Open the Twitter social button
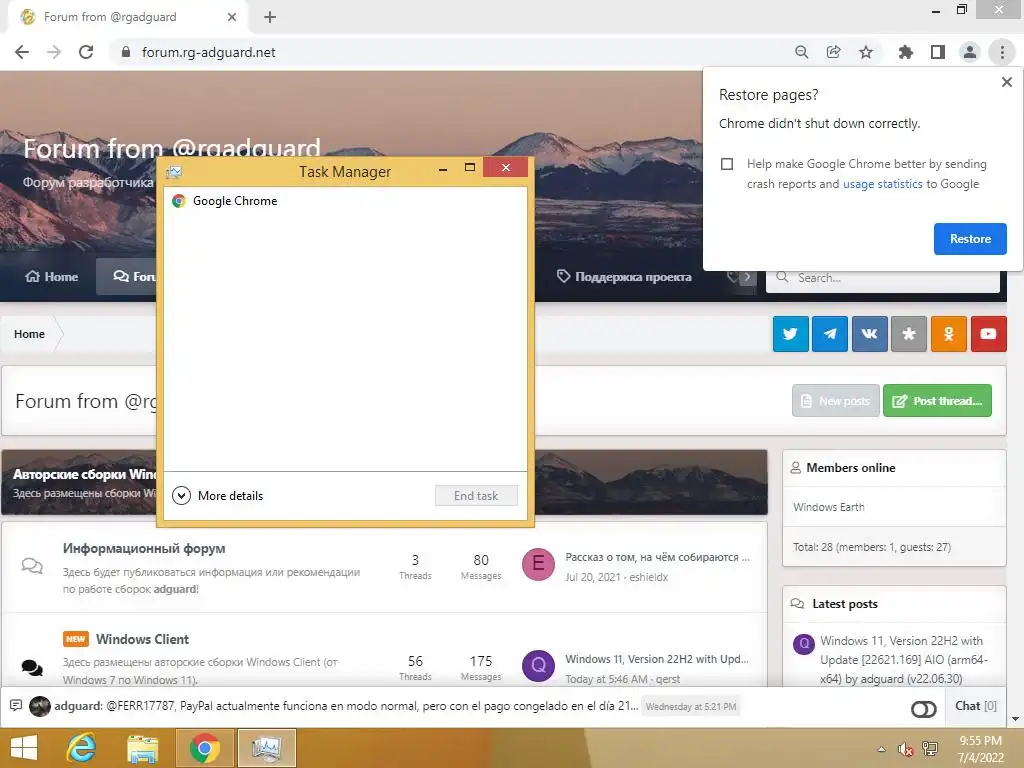 [x=790, y=334]
